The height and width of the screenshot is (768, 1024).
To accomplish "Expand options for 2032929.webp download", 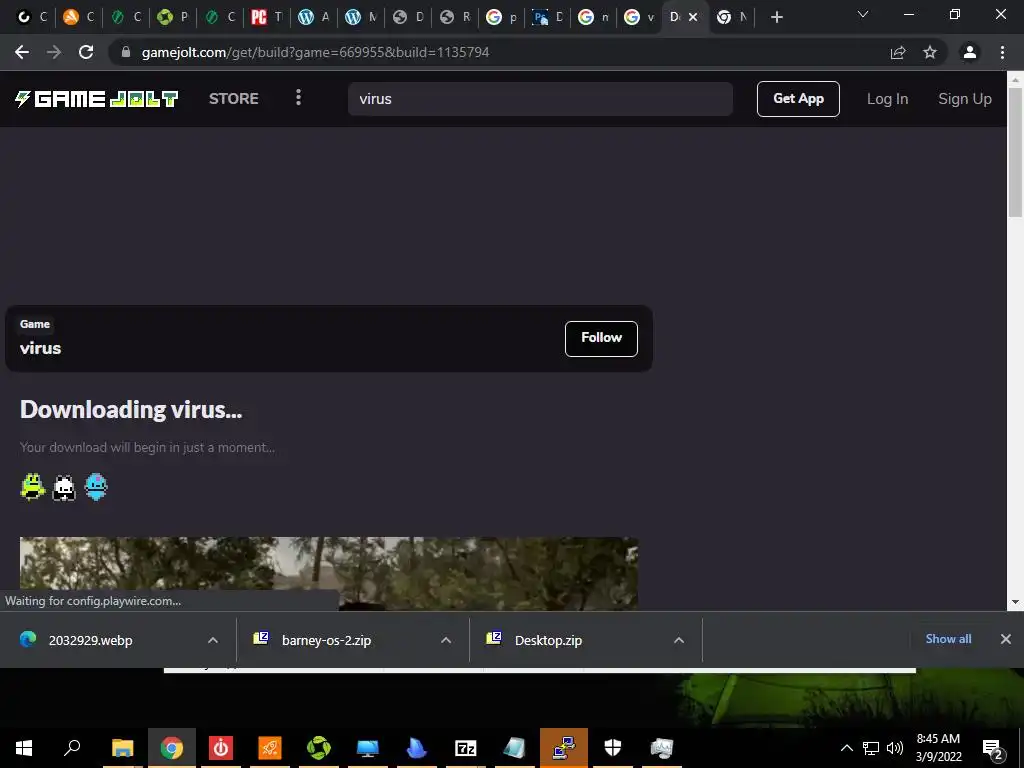I will click(213, 640).
